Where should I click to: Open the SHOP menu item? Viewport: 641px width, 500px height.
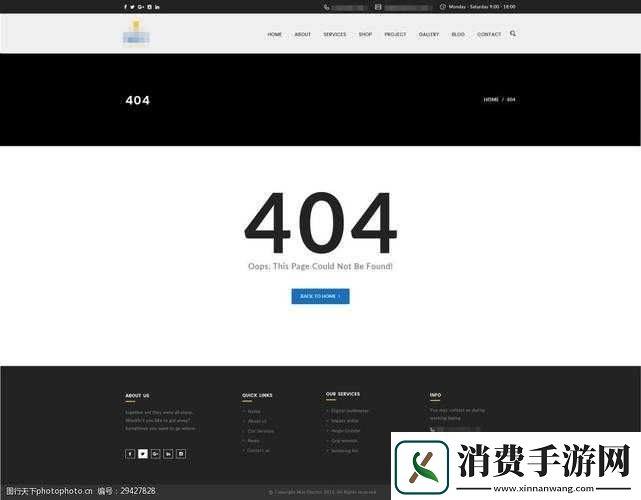[x=365, y=34]
